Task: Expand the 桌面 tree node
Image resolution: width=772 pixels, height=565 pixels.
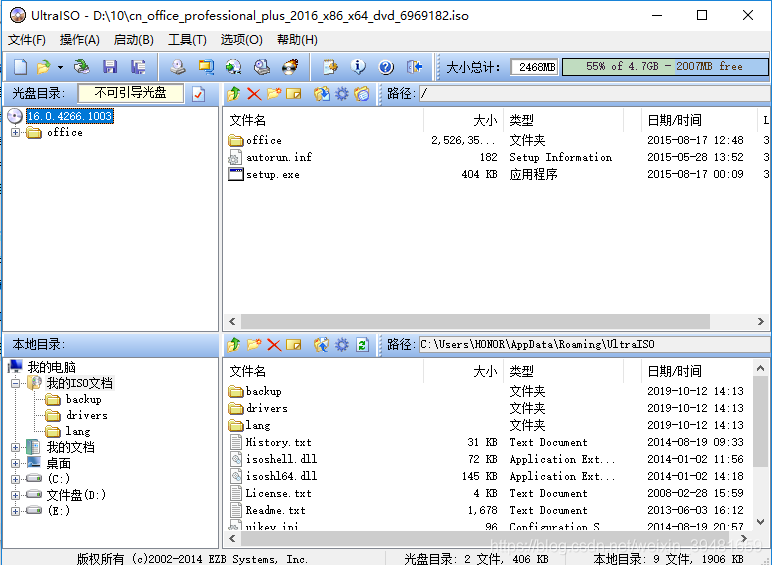Action: [x=16, y=463]
